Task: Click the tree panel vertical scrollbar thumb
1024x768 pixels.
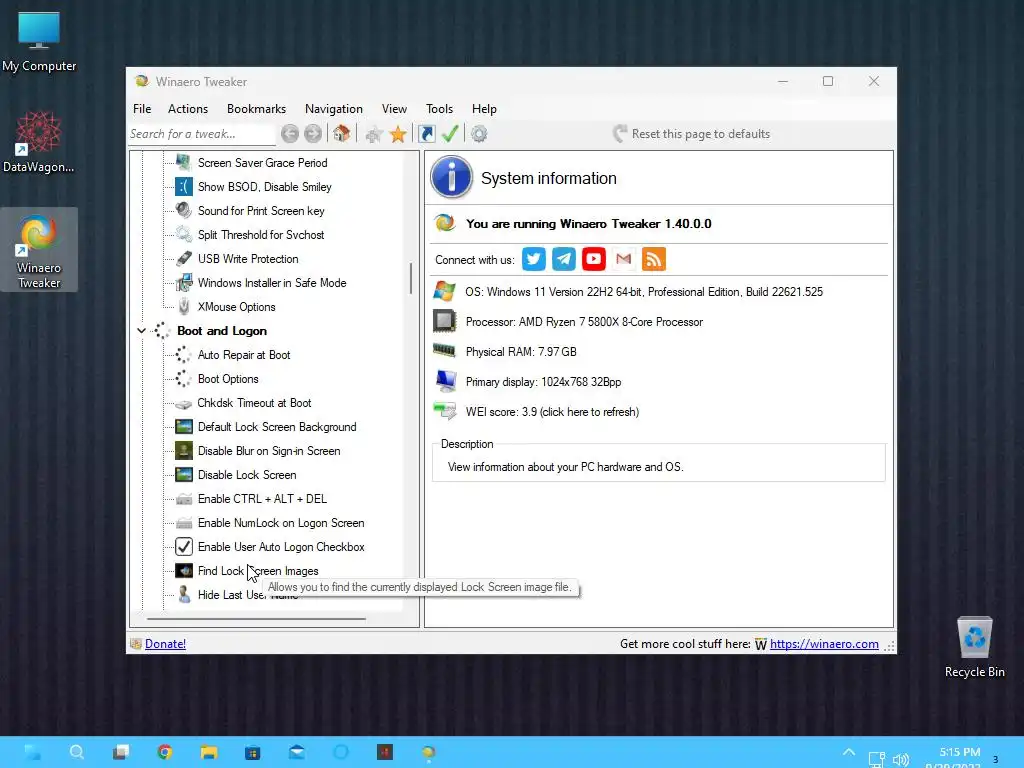Action: point(411,278)
